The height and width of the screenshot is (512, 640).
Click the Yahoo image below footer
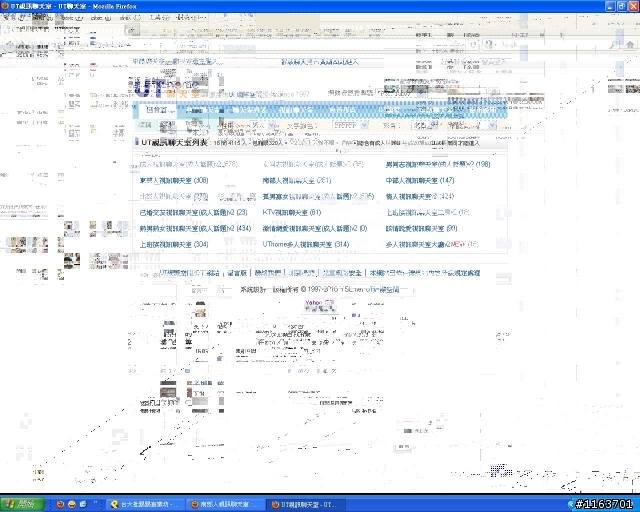[x=320, y=305]
